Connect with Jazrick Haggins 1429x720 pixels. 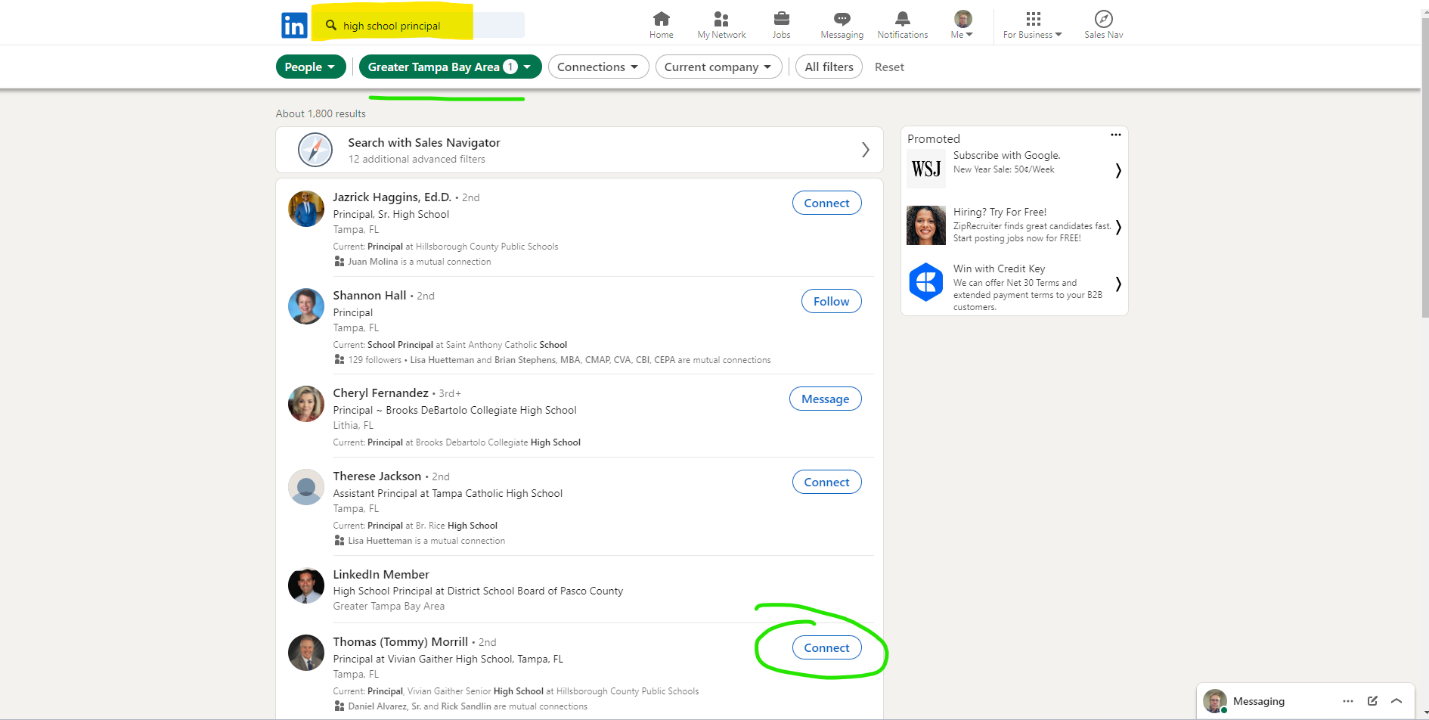pos(827,203)
